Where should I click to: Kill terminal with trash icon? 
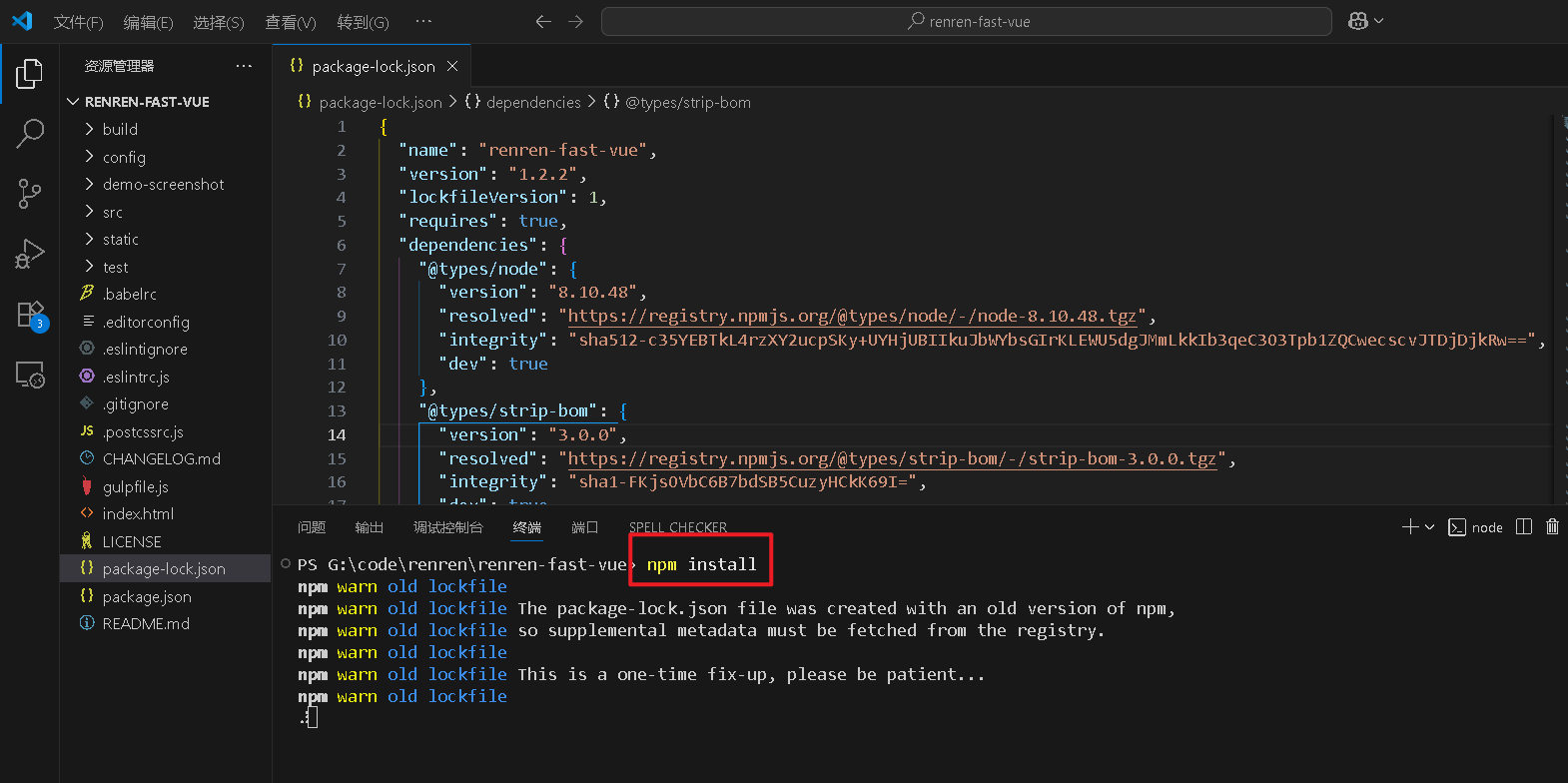1552,526
